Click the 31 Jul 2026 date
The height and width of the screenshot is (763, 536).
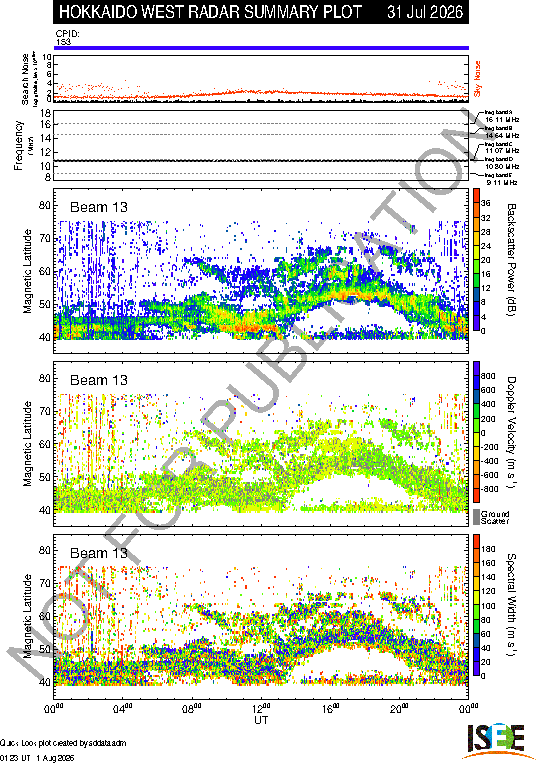click(425, 12)
